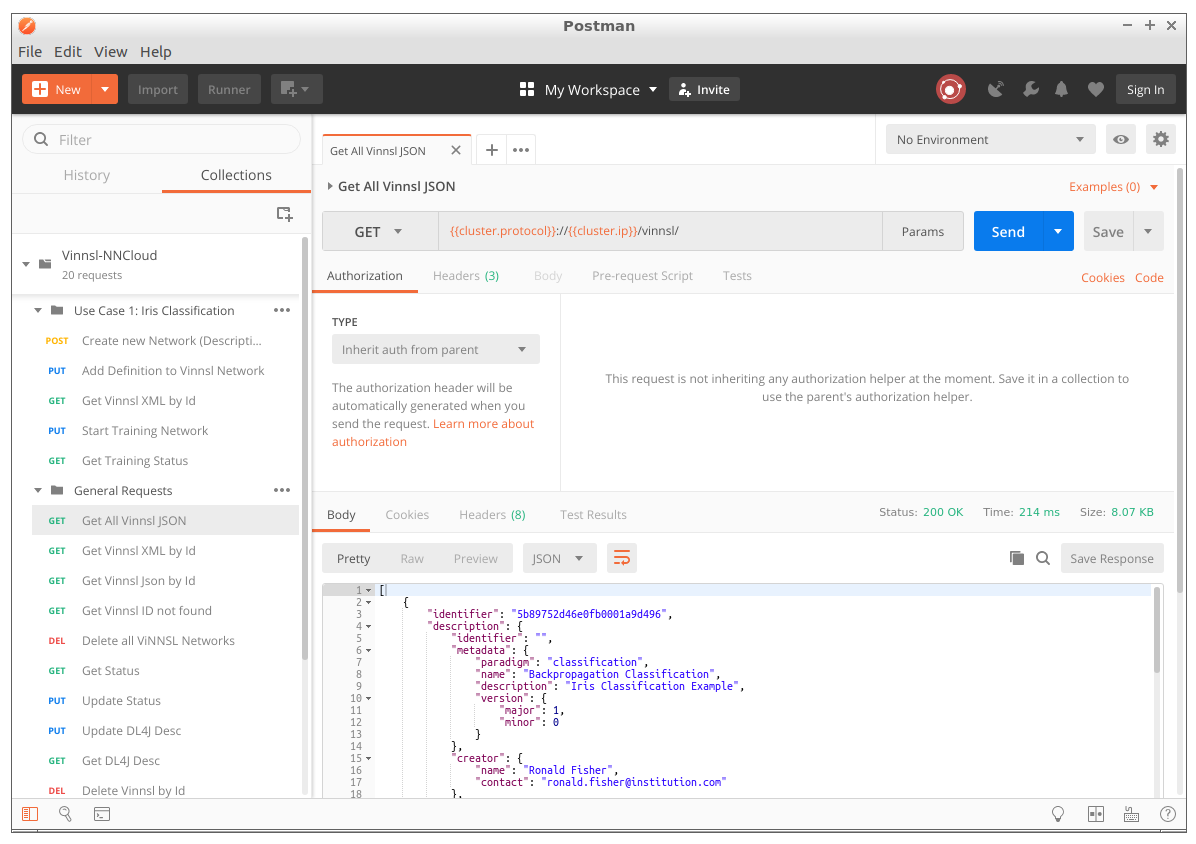This screenshot has height=844, width=1196.
Task: Switch response view to Raw
Action: pos(412,558)
